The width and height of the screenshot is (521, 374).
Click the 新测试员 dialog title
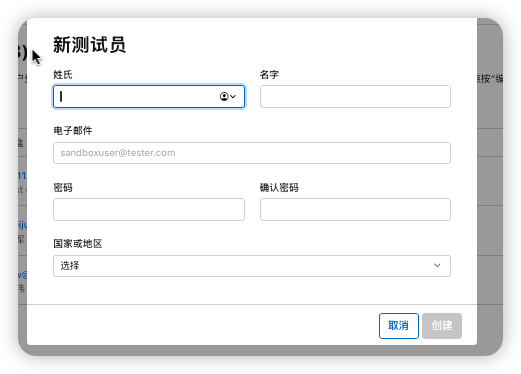pos(89,45)
